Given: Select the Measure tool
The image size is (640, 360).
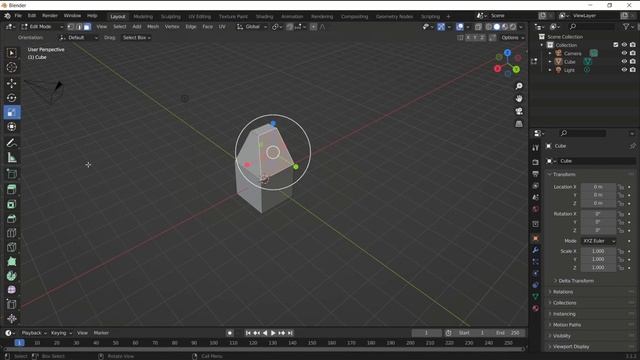Looking at the screenshot, I should [x=11, y=158].
